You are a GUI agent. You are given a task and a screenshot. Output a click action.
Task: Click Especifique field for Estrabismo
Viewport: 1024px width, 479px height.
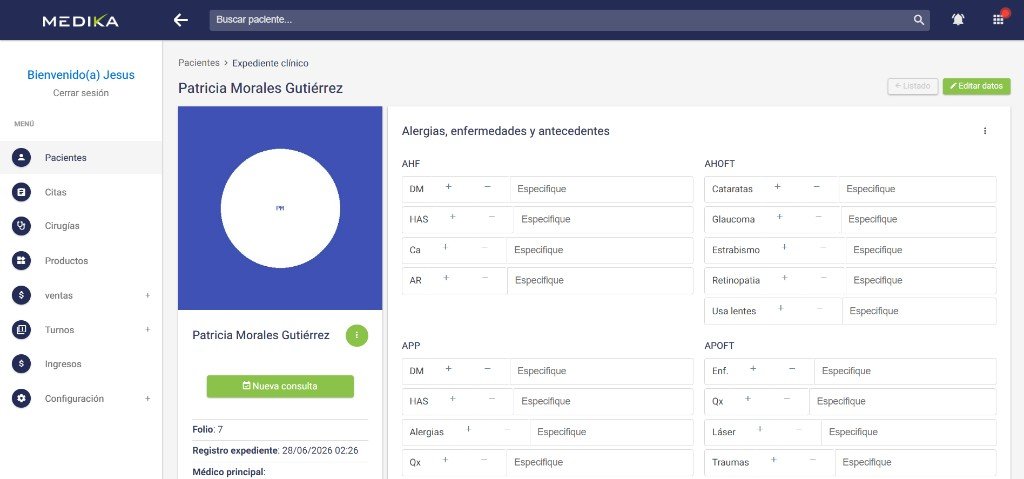921,250
